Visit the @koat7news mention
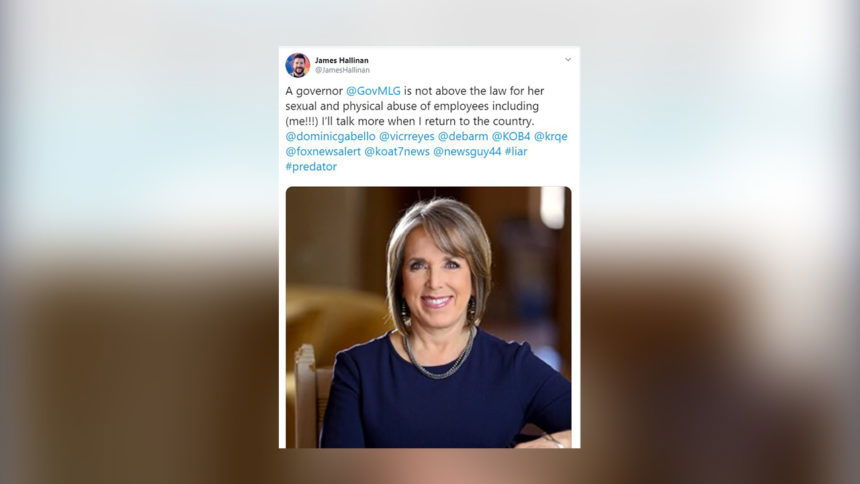 point(397,151)
